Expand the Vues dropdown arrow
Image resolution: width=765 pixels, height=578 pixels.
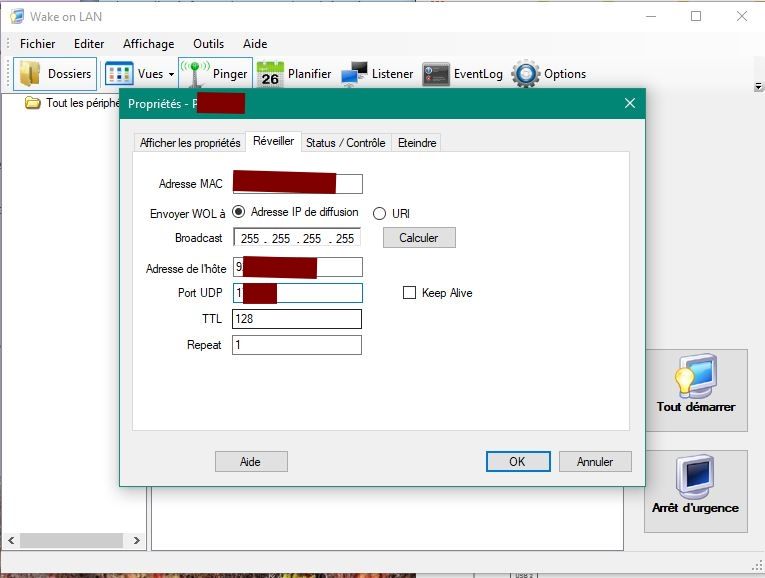point(171,74)
